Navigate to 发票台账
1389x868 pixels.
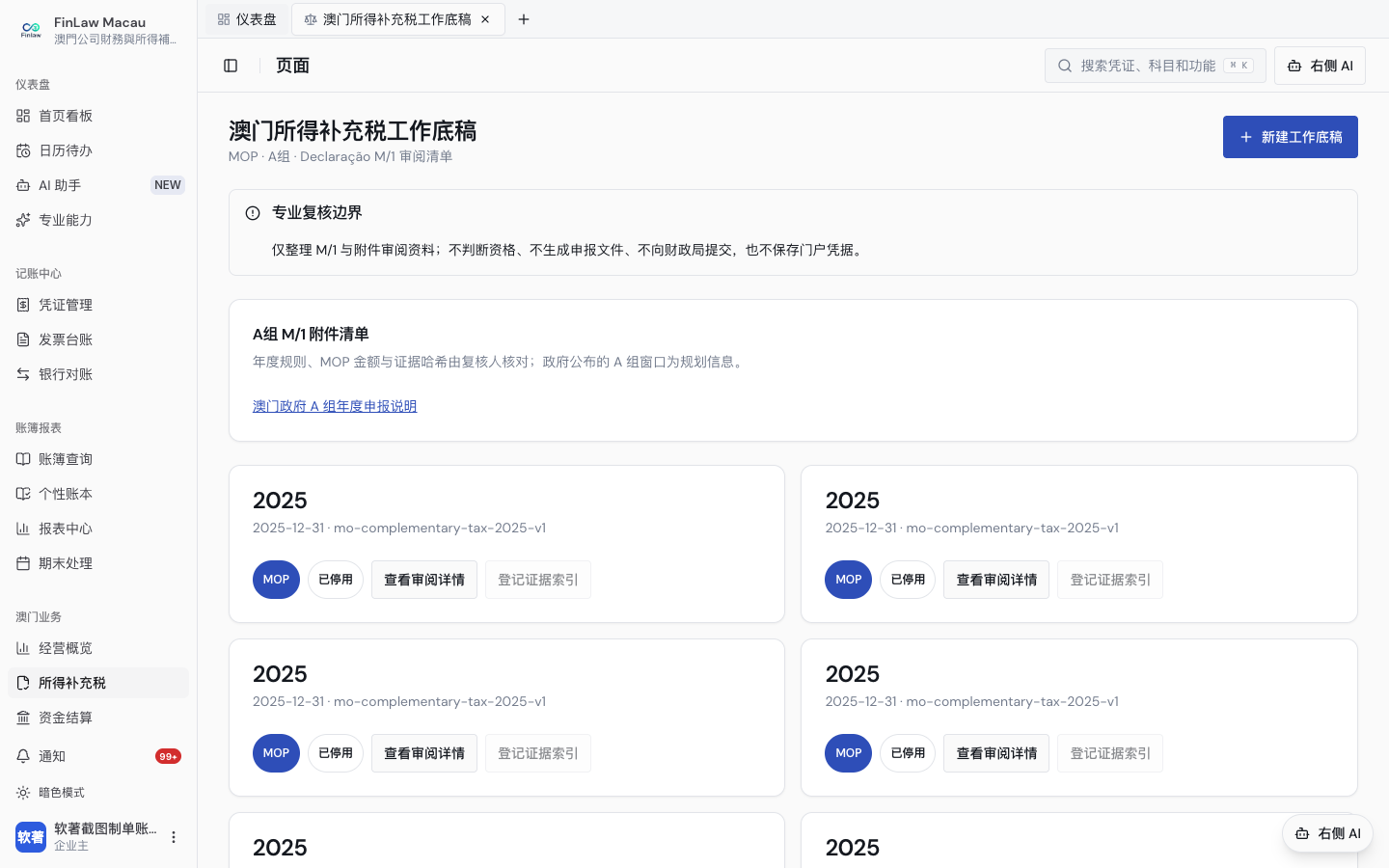(98, 339)
